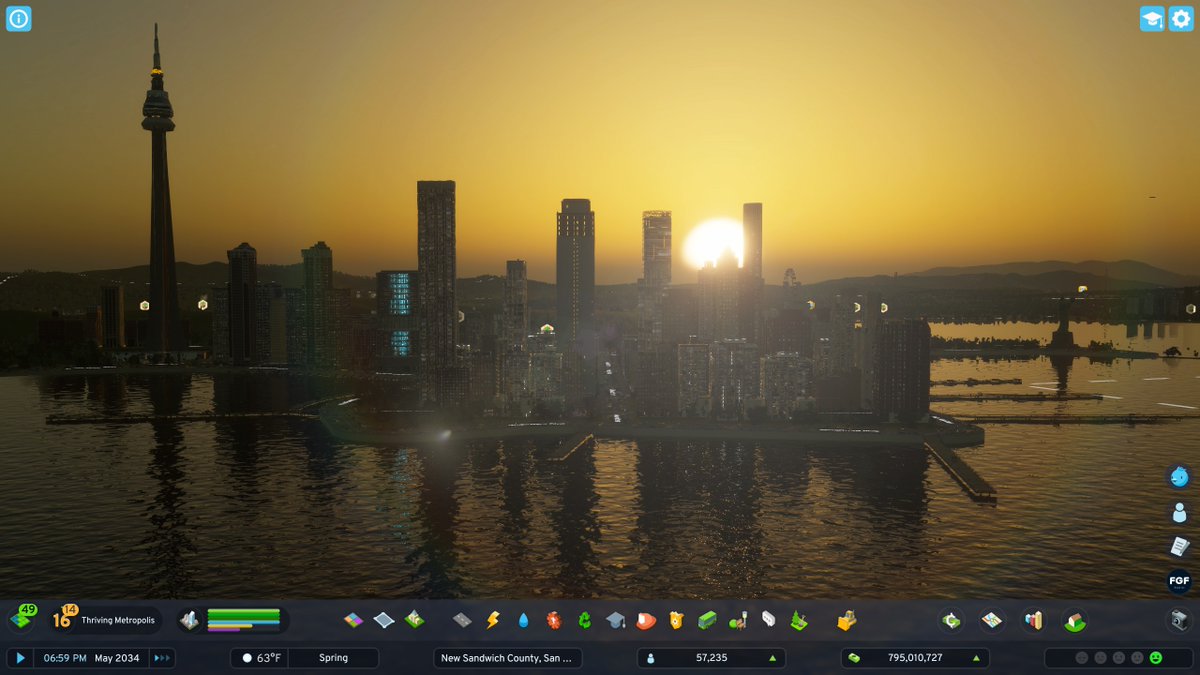The height and width of the screenshot is (675, 1200).
Task: Open the event journal newspaper icon
Action: coord(1179,546)
